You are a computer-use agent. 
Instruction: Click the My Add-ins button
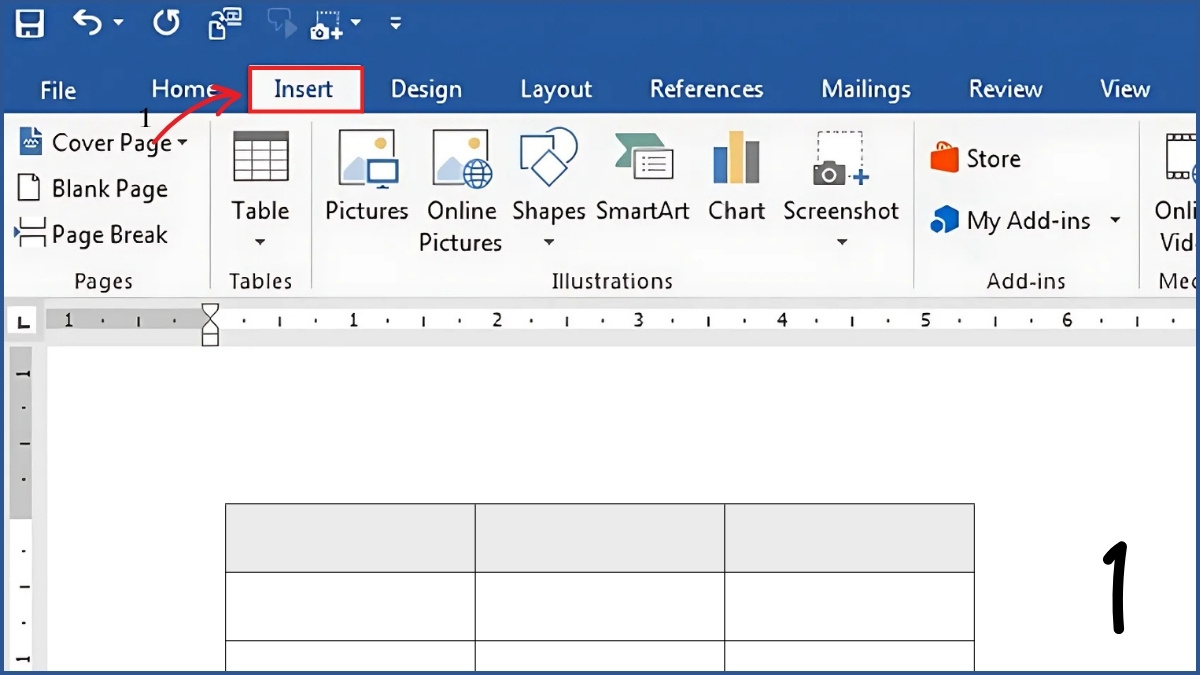point(1010,220)
